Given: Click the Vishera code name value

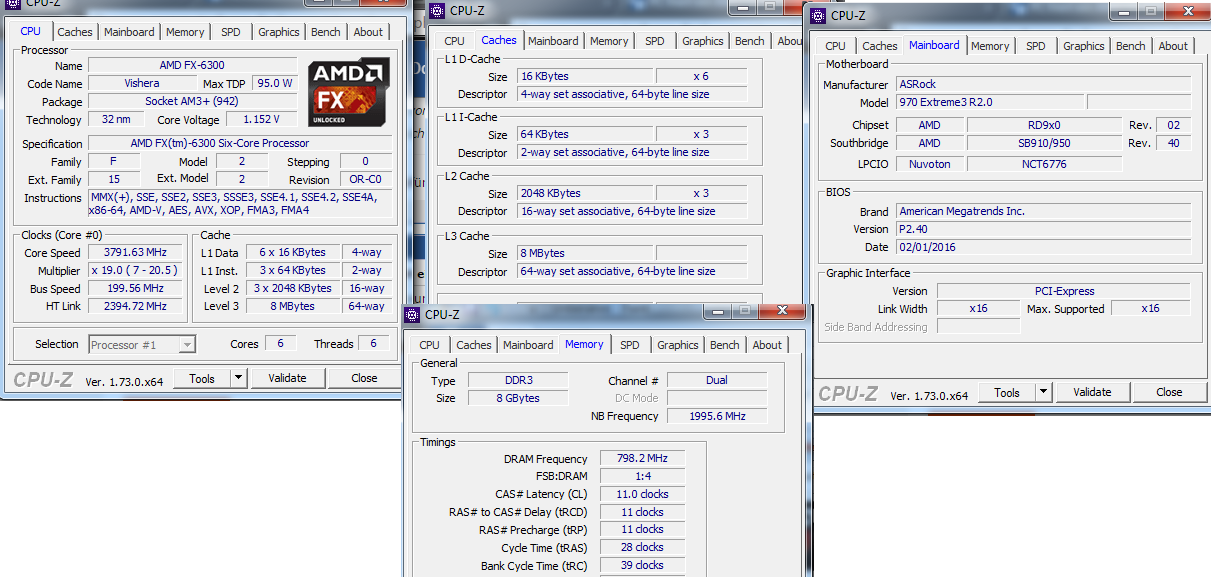Looking at the screenshot, I should click(x=142, y=83).
